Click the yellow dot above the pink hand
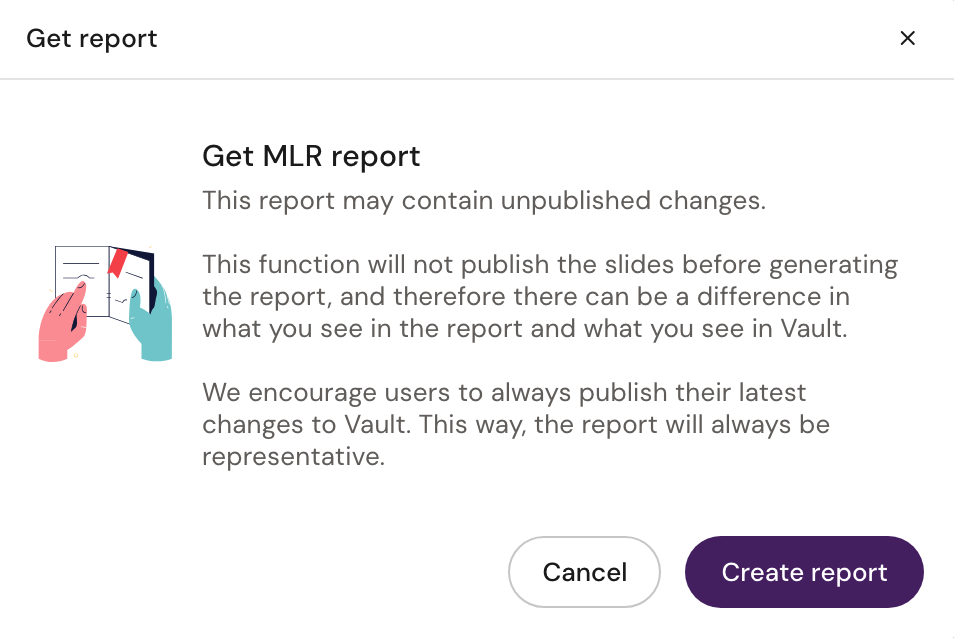The image size is (954, 638). click(x=50, y=291)
